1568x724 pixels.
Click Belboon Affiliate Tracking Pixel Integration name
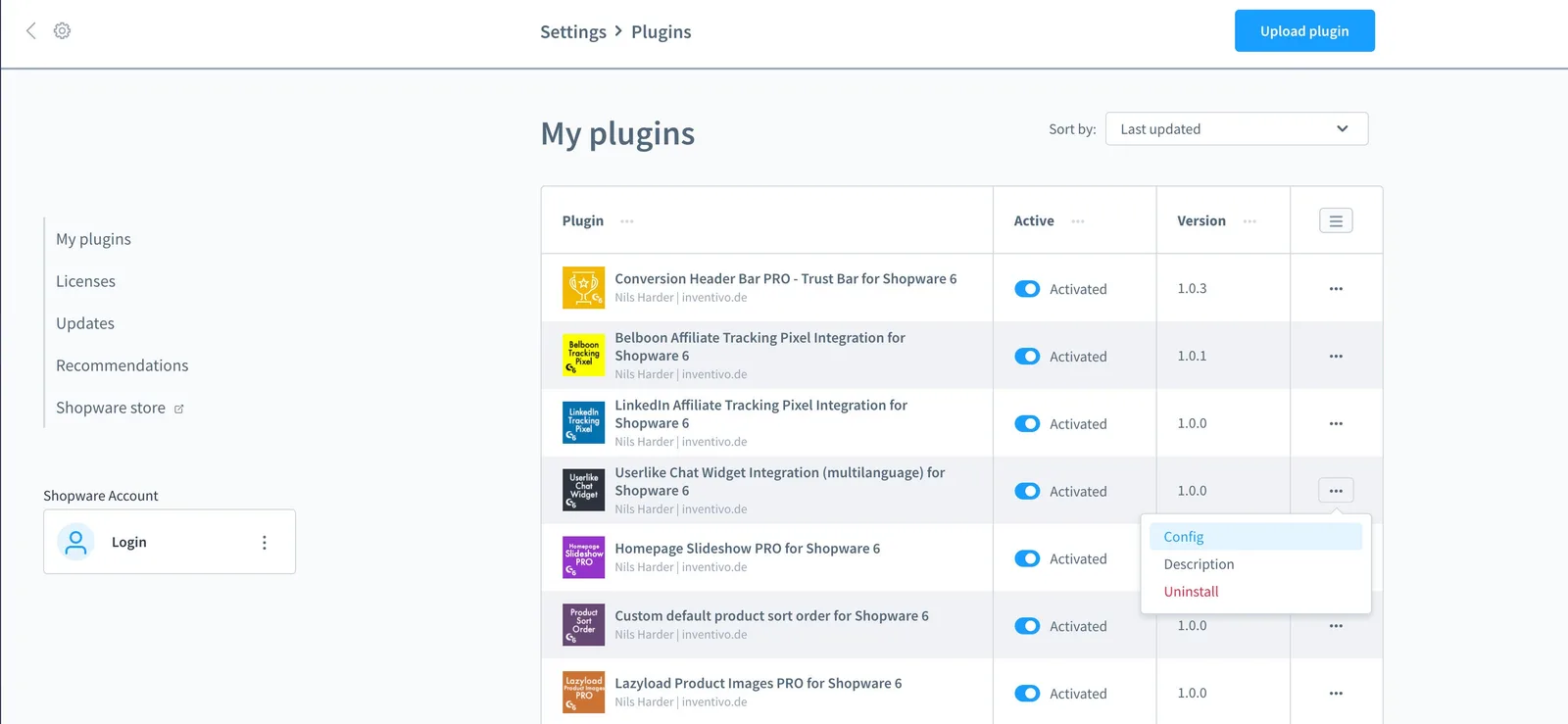760,347
